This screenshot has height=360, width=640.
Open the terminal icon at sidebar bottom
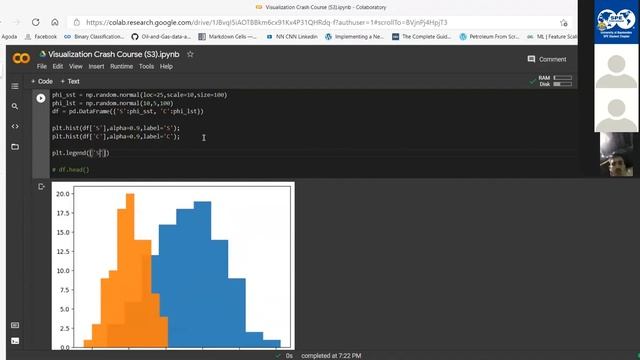15,341
